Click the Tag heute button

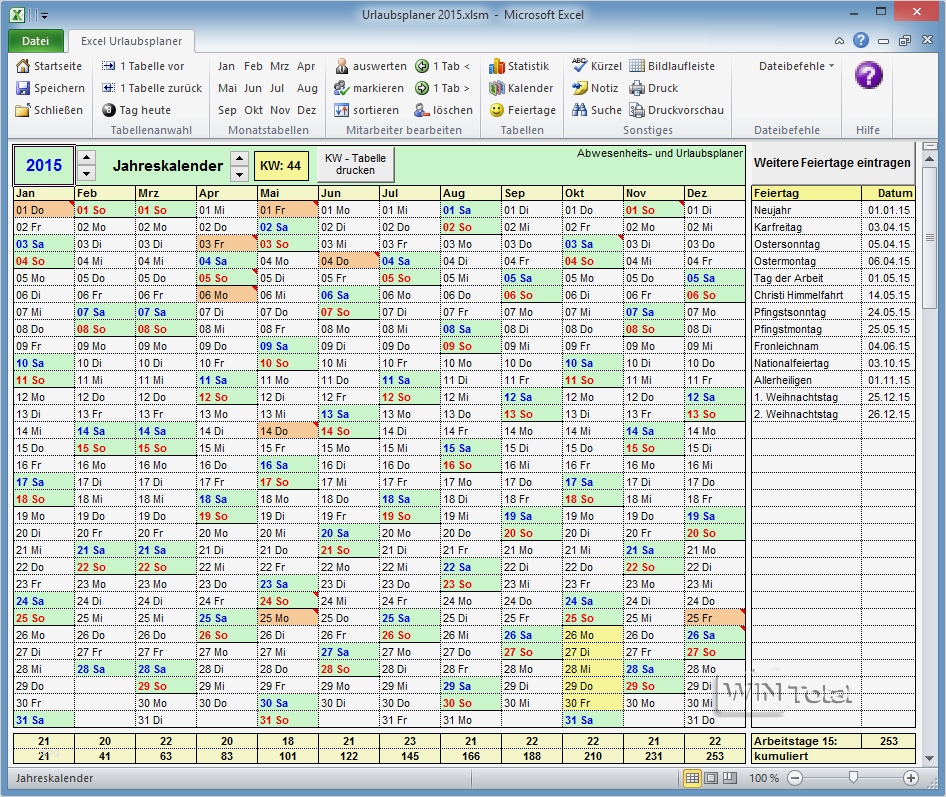[143, 110]
